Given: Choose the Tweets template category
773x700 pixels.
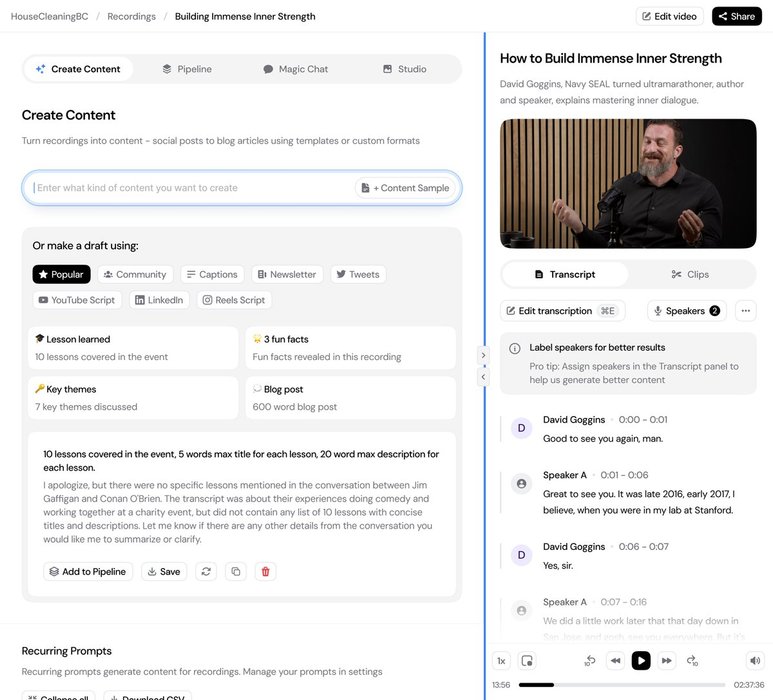Looking at the screenshot, I should point(358,275).
